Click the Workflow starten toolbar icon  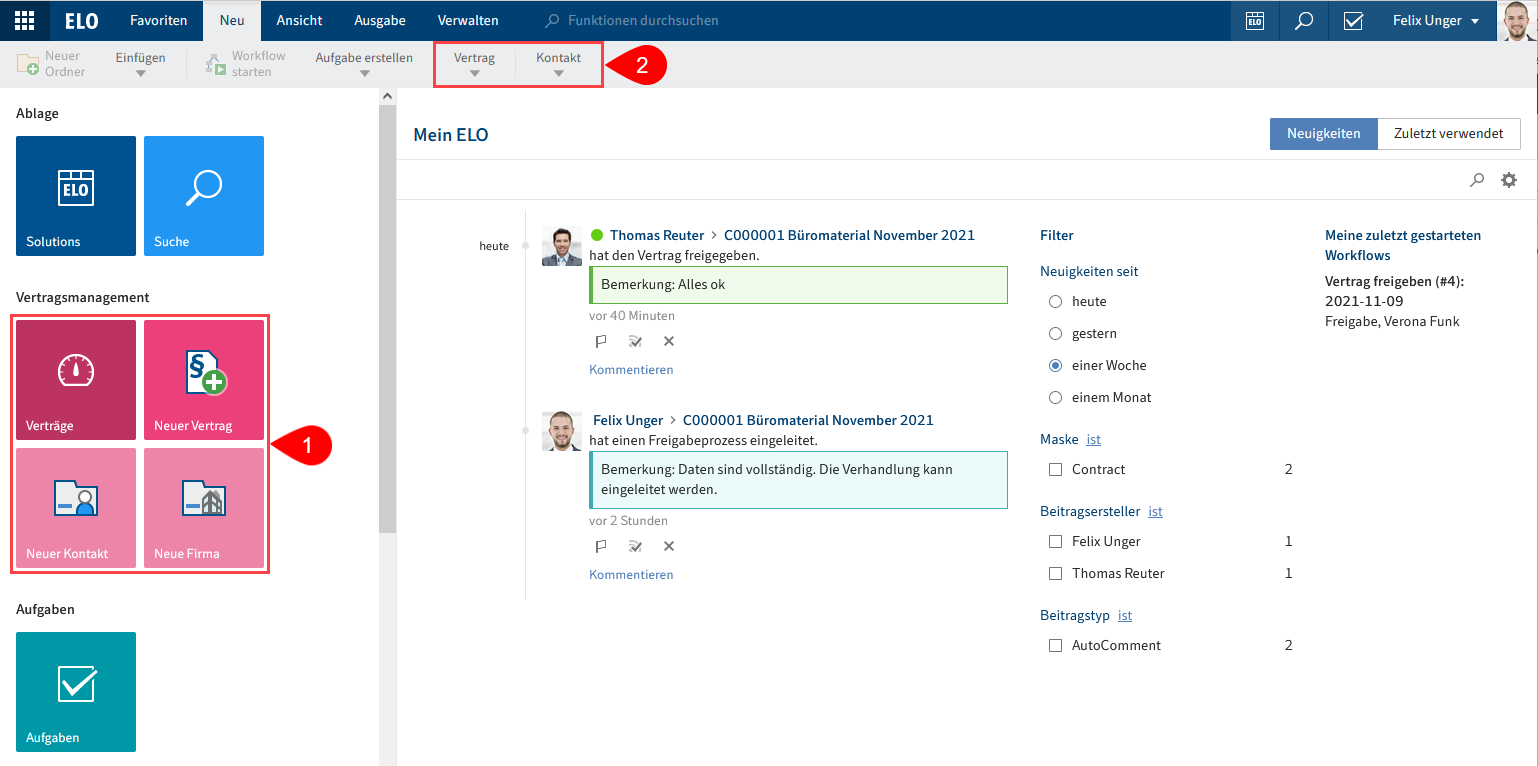(x=215, y=65)
